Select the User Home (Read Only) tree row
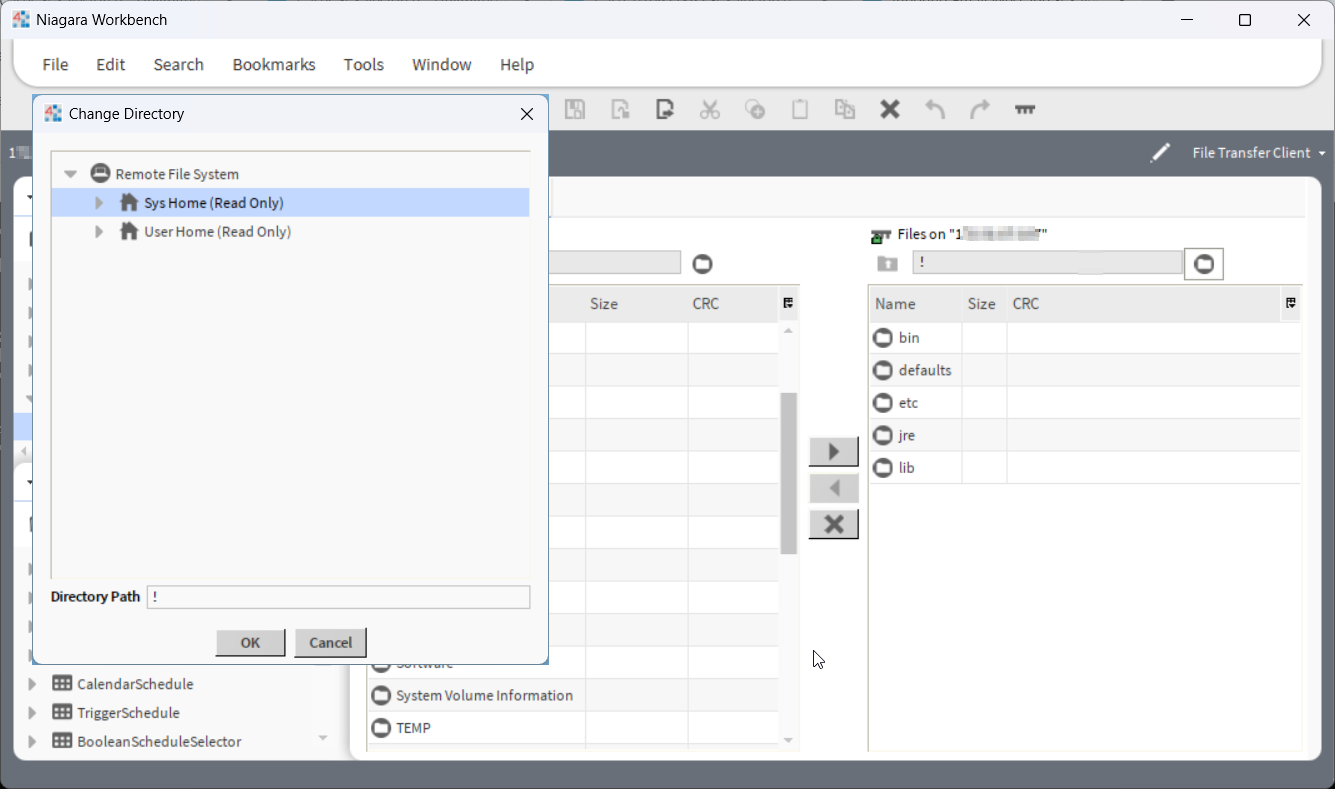1335x789 pixels. point(290,232)
